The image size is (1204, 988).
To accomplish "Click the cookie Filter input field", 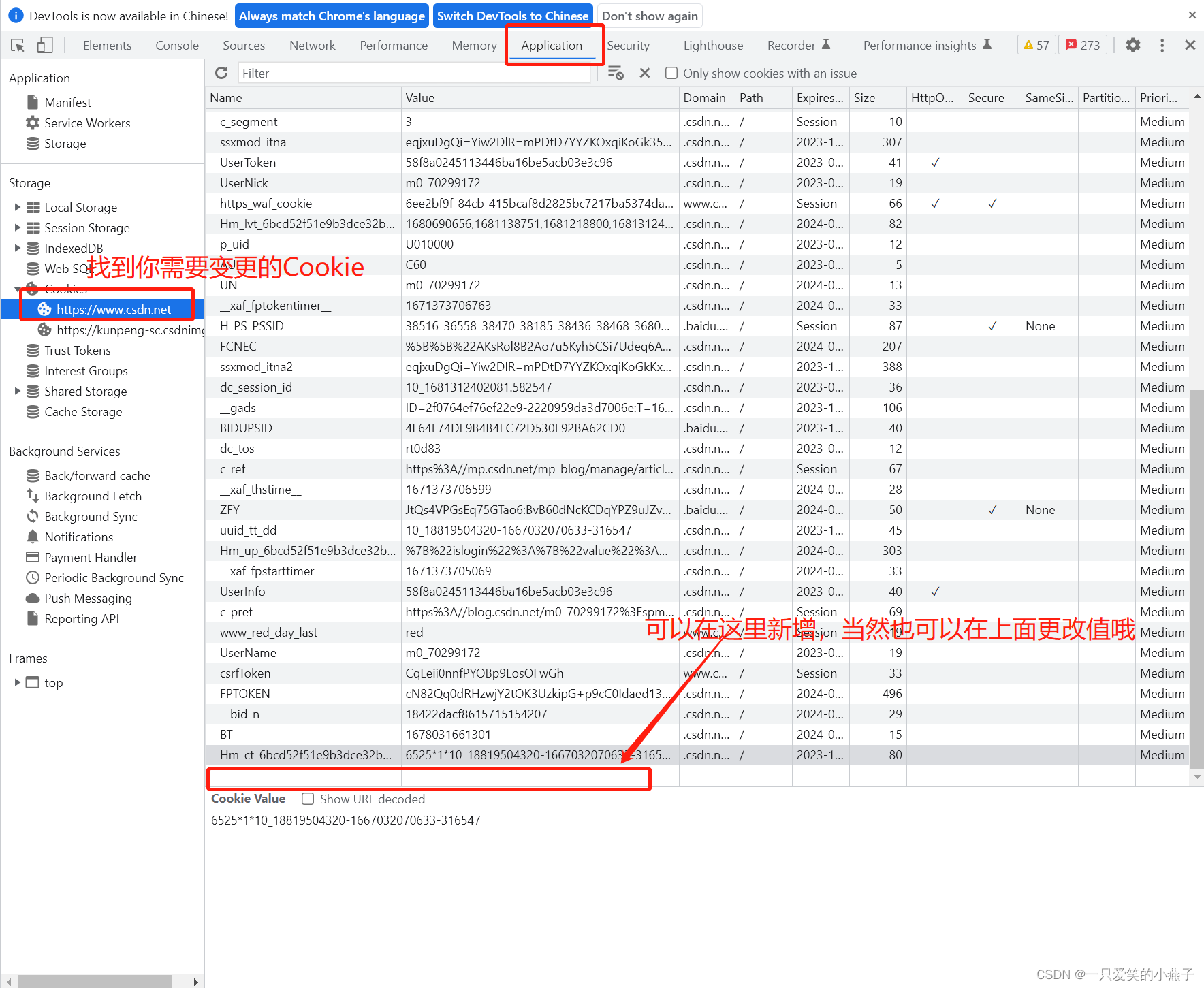I will (x=414, y=73).
